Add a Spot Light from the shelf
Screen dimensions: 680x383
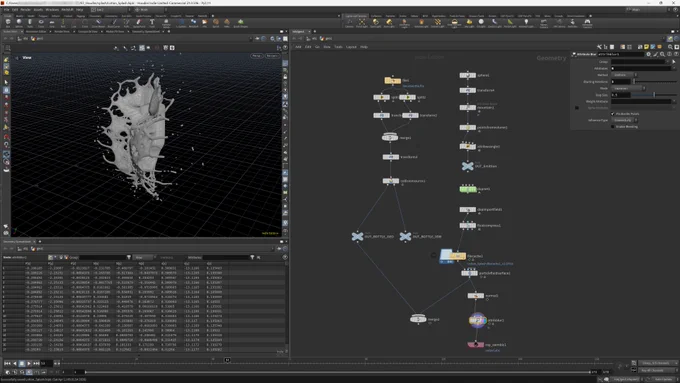(376, 23)
